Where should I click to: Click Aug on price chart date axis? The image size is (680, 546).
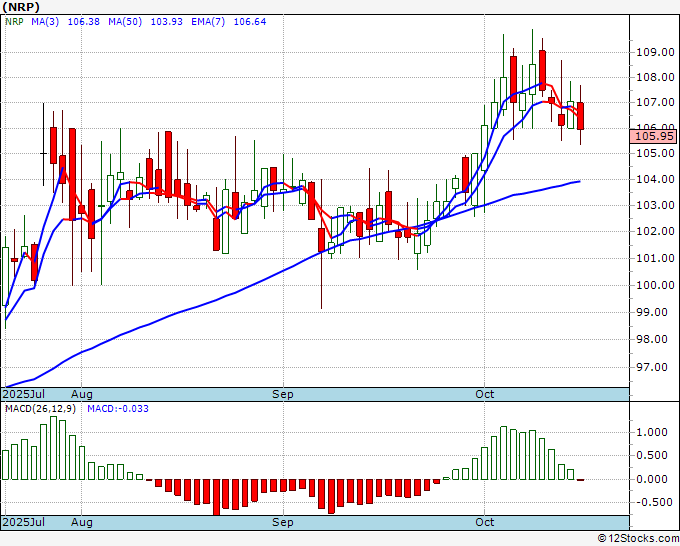pyautogui.click(x=82, y=394)
